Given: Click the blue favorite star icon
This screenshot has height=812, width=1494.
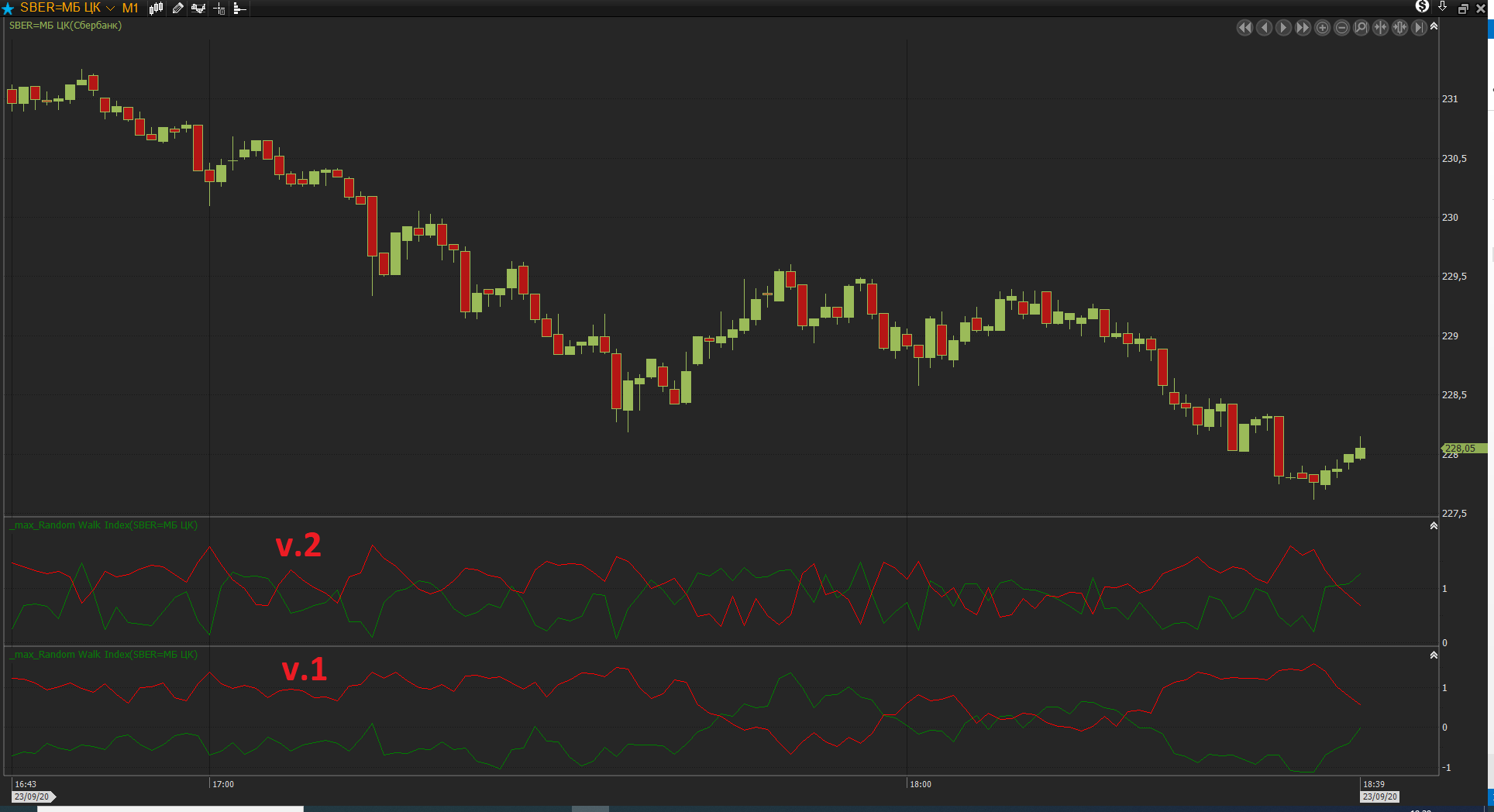Looking at the screenshot, I should point(9,9).
